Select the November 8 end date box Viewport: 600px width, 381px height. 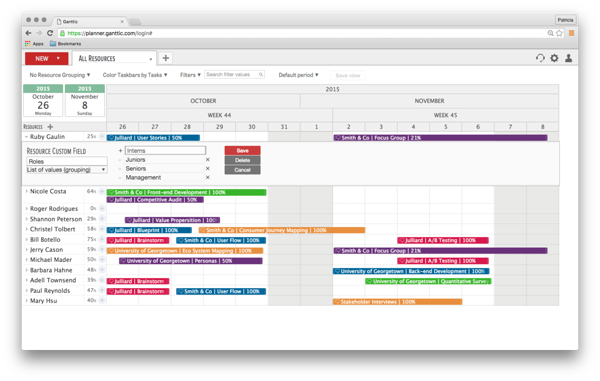[85, 101]
